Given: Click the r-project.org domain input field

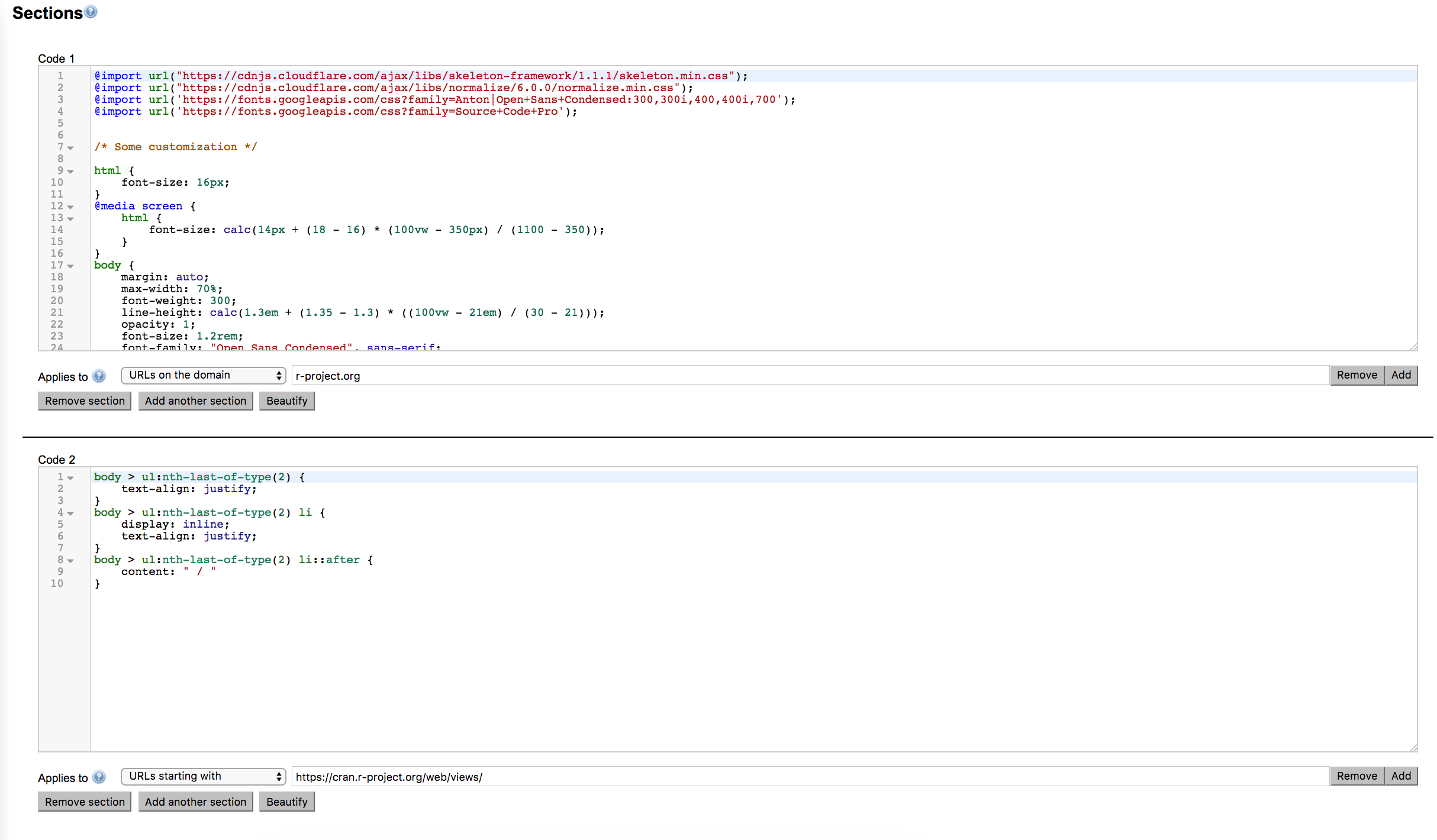Looking at the screenshot, I should [x=810, y=376].
